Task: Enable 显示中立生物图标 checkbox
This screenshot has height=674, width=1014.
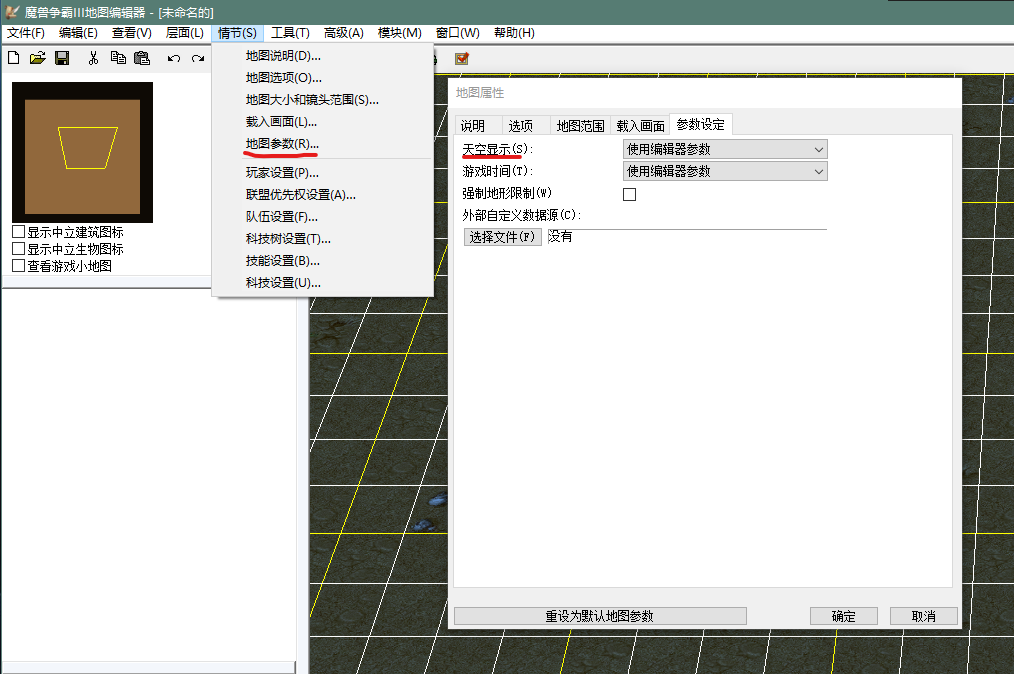Action: click(x=19, y=248)
